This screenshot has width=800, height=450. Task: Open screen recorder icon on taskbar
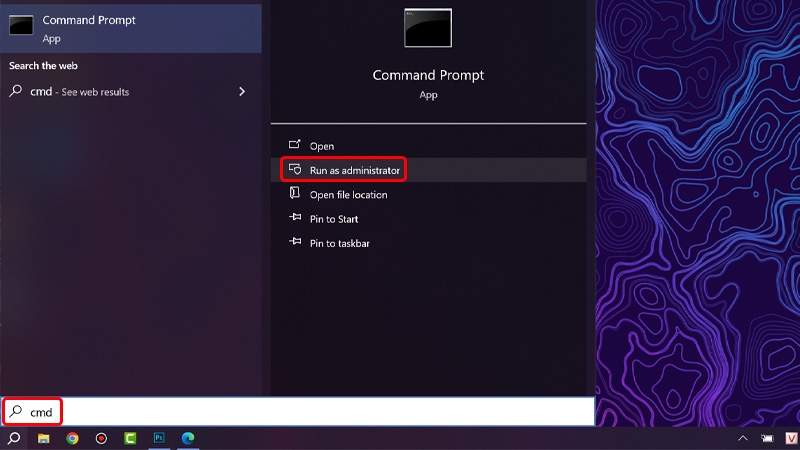coord(102,438)
